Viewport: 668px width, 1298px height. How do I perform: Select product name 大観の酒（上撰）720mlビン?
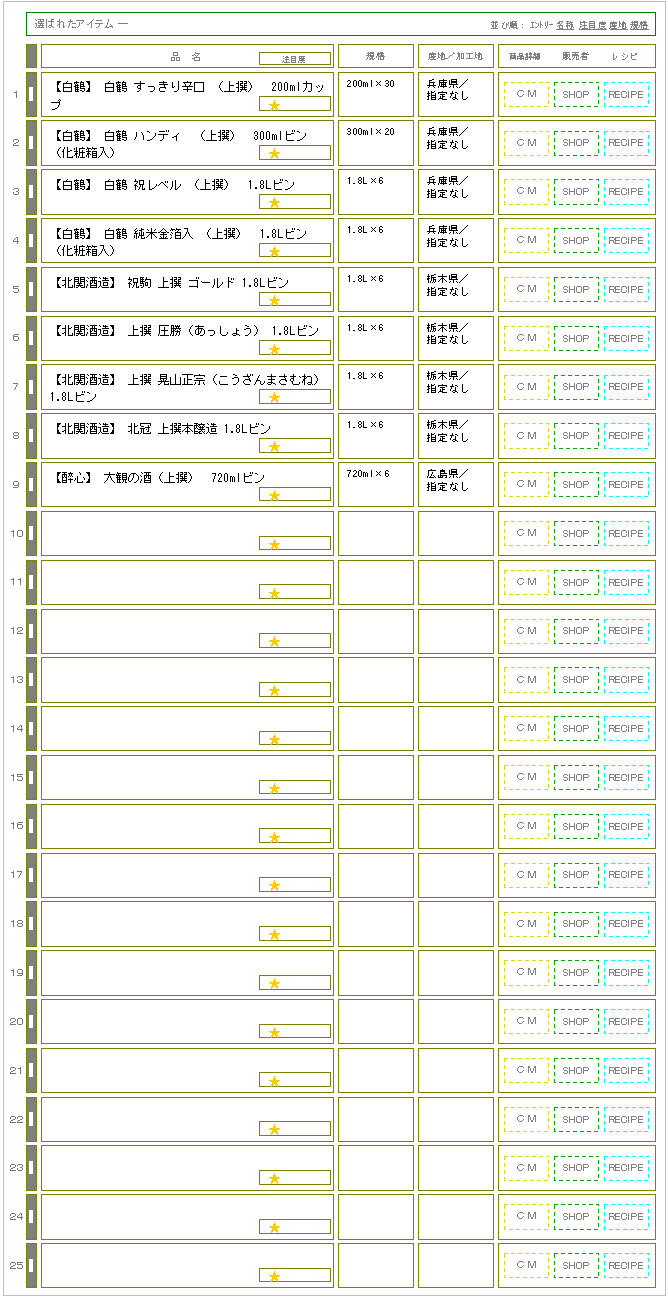[160, 478]
